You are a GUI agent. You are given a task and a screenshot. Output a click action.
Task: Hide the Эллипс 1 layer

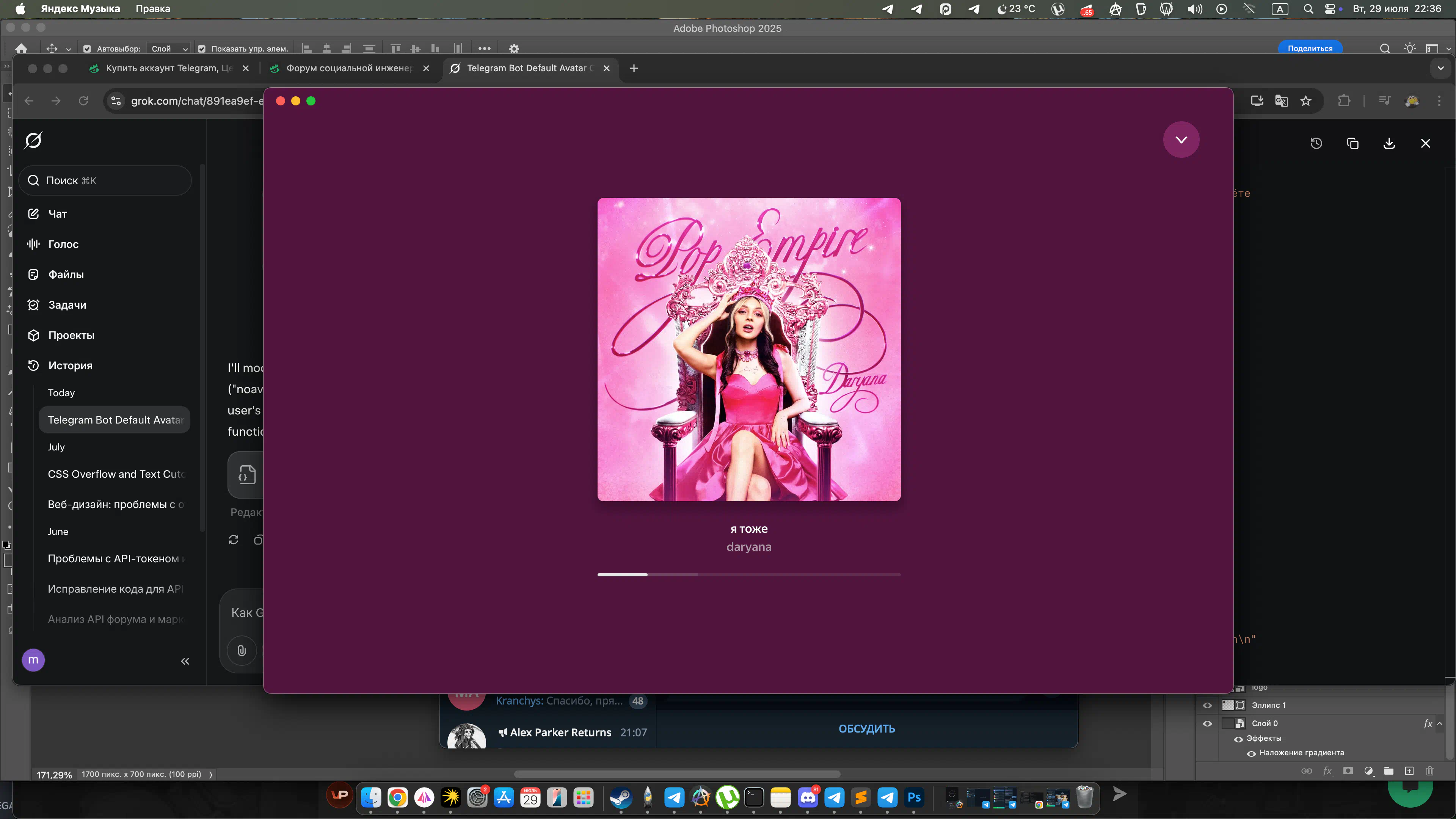(1207, 705)
